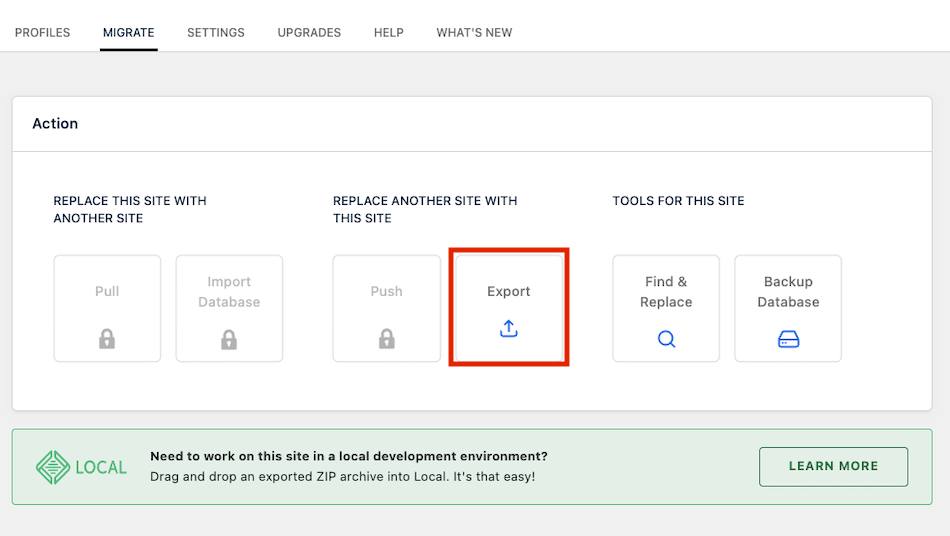950x536 pixels.
Task: Select the Migrate tab
Action: [129, 33]
